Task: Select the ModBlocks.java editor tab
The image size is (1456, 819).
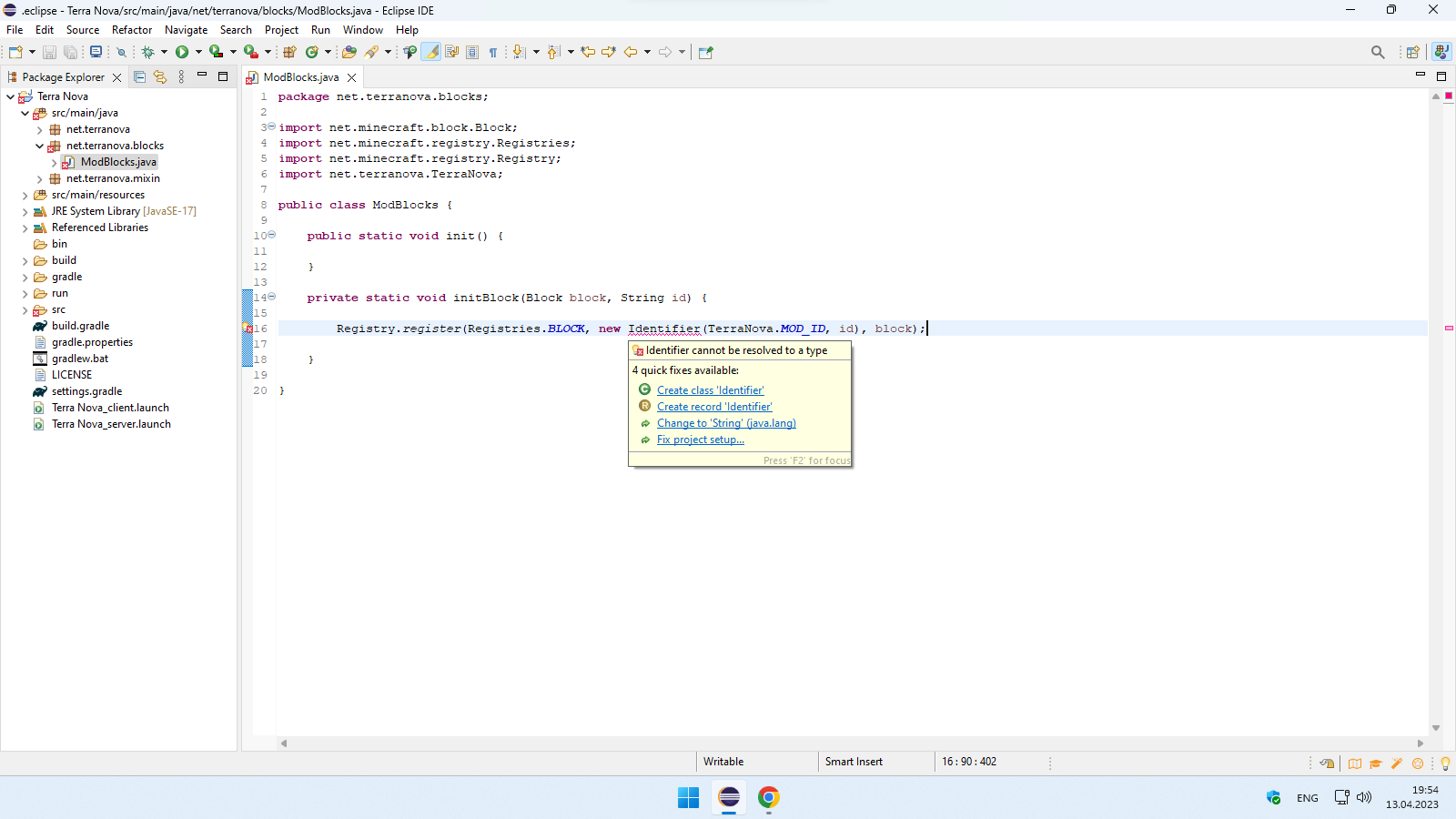Action: pos(300,77)
